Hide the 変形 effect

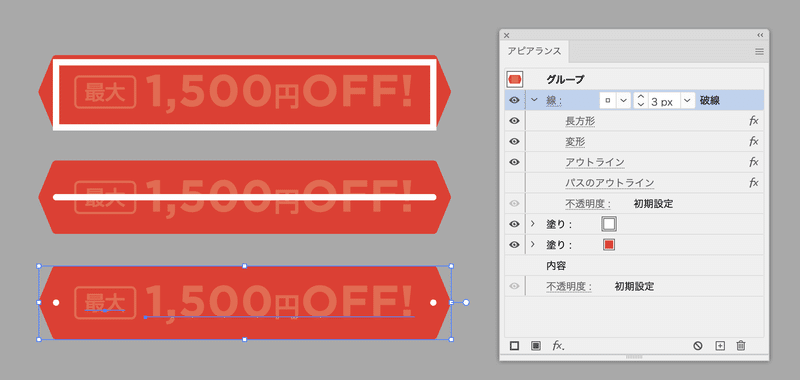click(x=515, y=141)
